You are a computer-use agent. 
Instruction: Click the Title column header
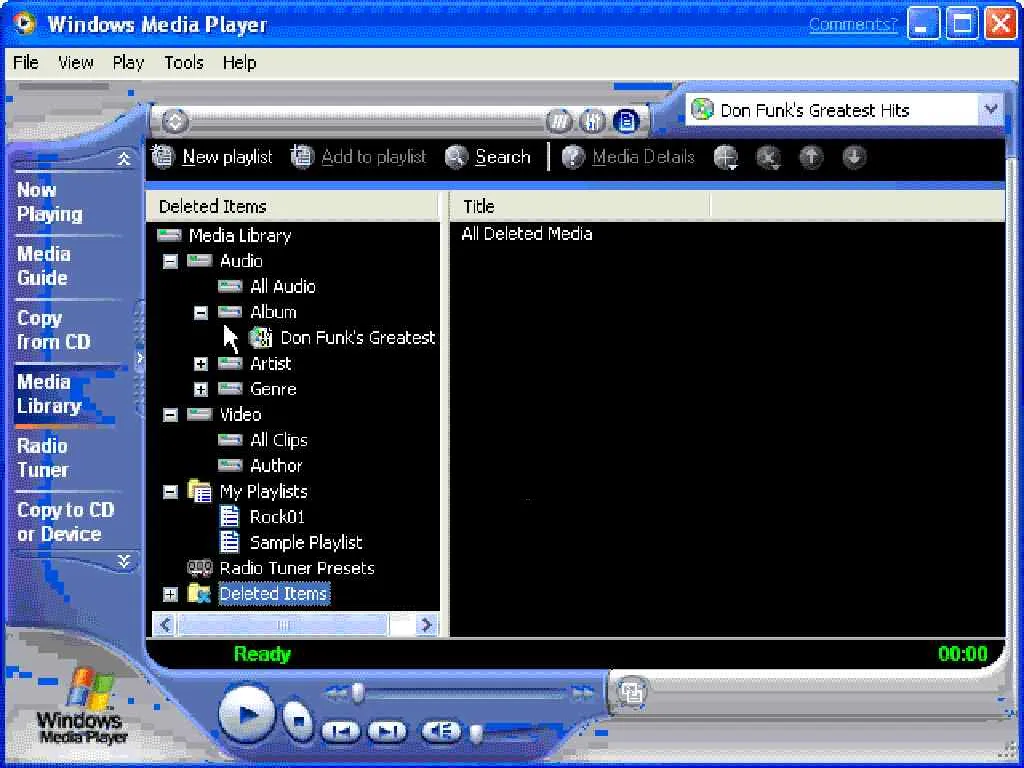click(579, 206)
